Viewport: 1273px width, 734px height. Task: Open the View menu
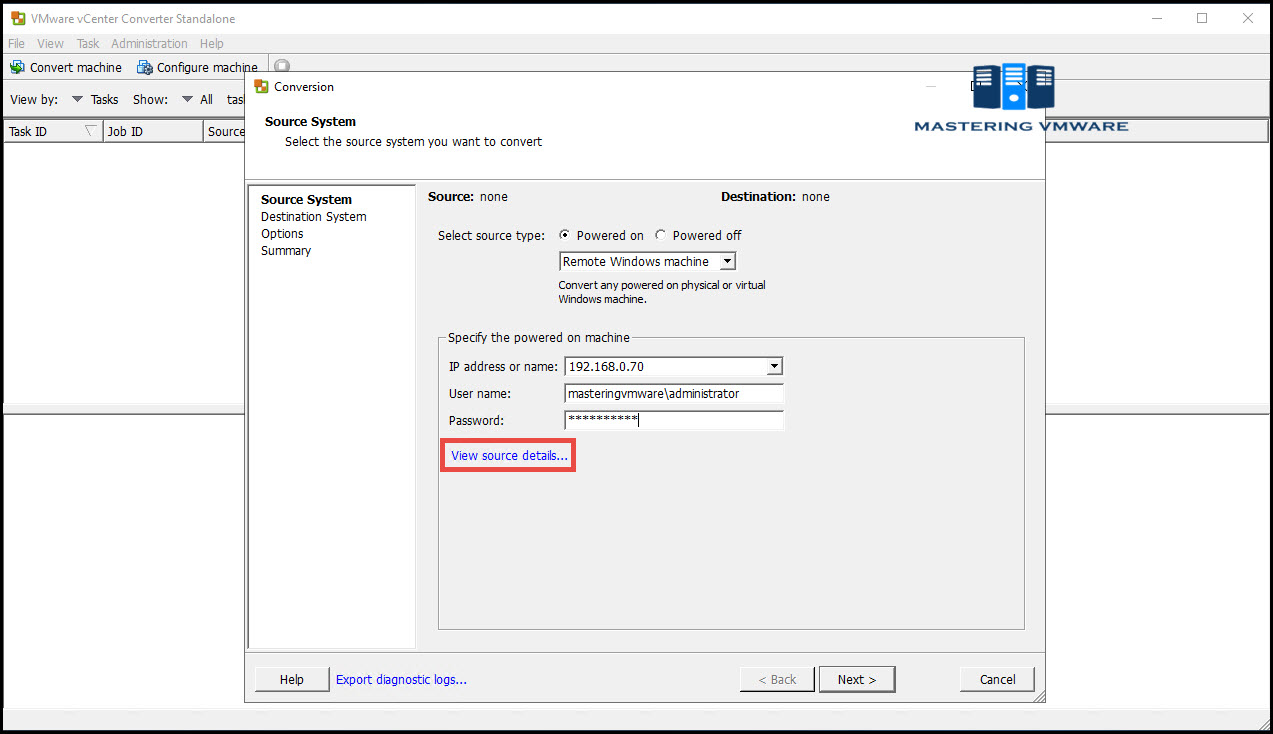pos(50,44)
